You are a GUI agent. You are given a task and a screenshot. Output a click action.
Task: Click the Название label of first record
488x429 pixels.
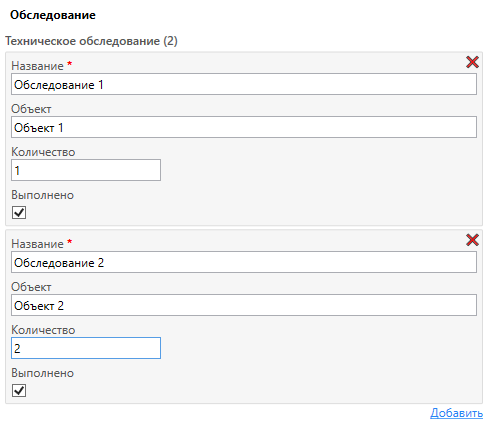[x=37, y=66]
